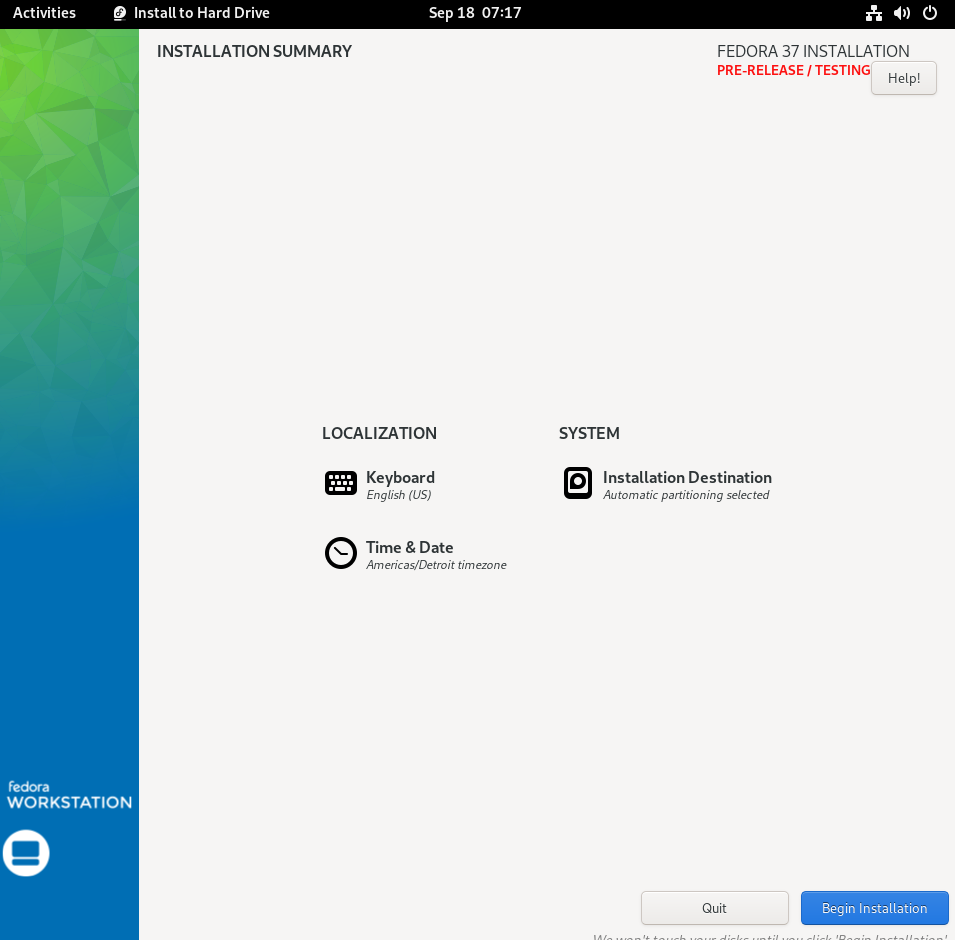Viewport: 955px width, 940px height.
Task: Open the power menu icon
Action: tap(929, 13)
